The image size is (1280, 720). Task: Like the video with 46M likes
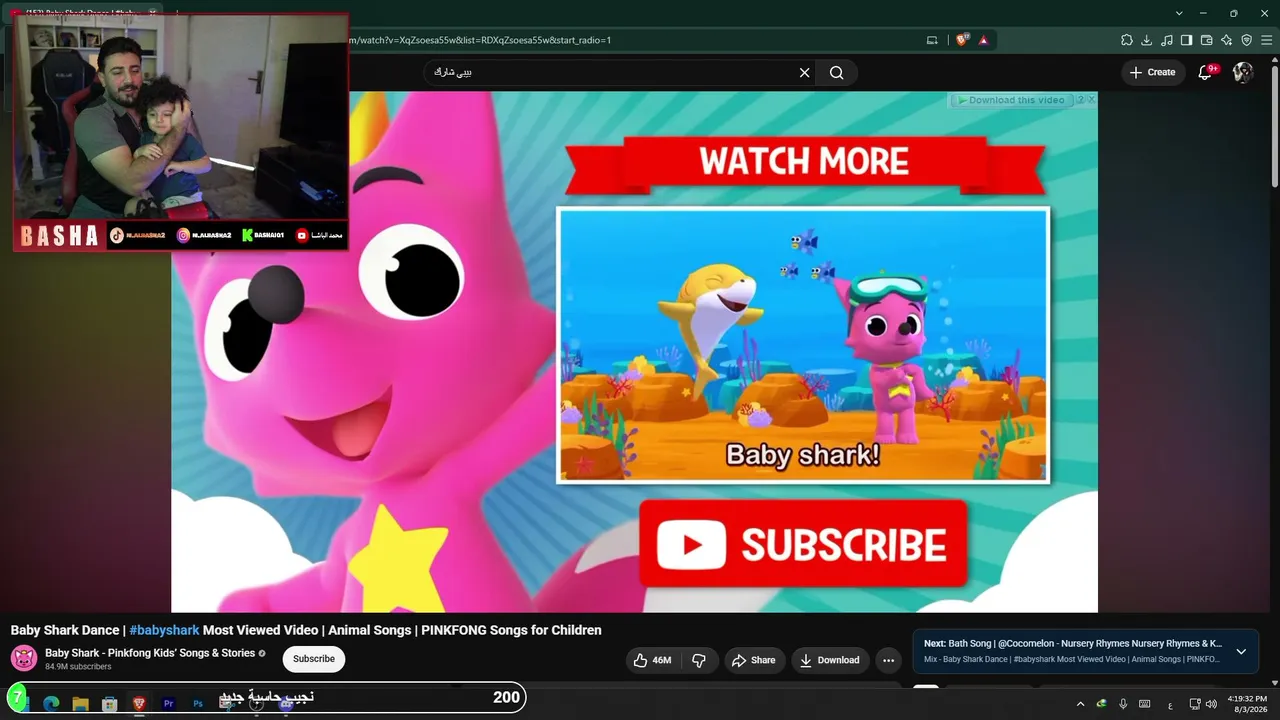tap(652, 660)
